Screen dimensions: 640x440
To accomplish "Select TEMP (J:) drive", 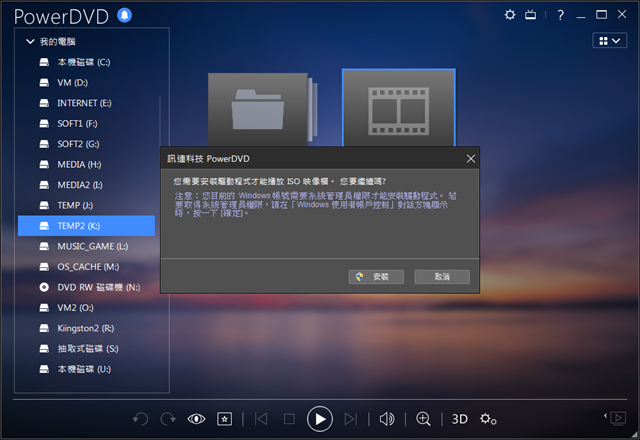I will click(87, 205).
